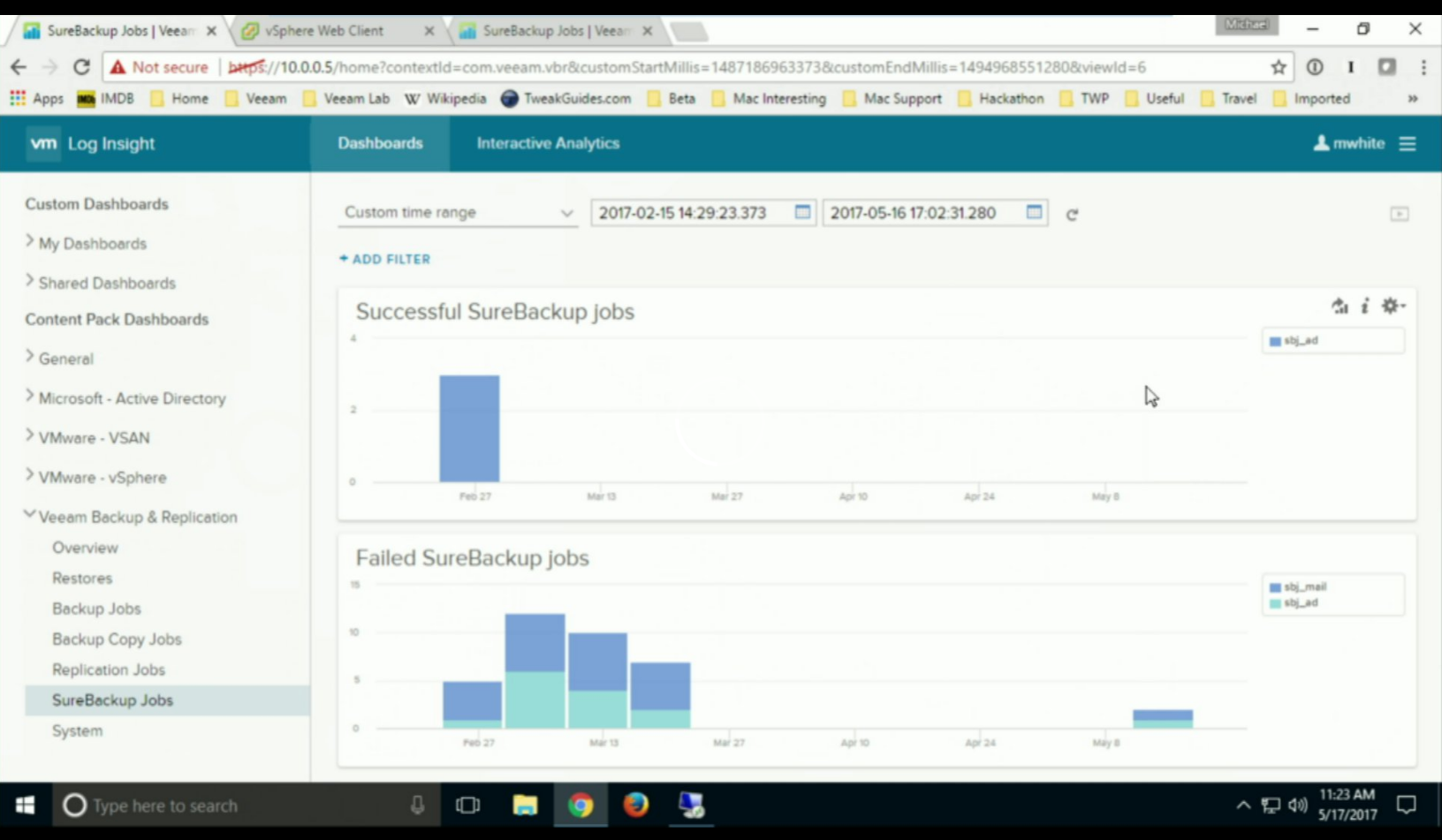Select the SureBackup Jobs dashboard
The width and height of the screenshot is (1442, 840).
click(x=167, y=700)
